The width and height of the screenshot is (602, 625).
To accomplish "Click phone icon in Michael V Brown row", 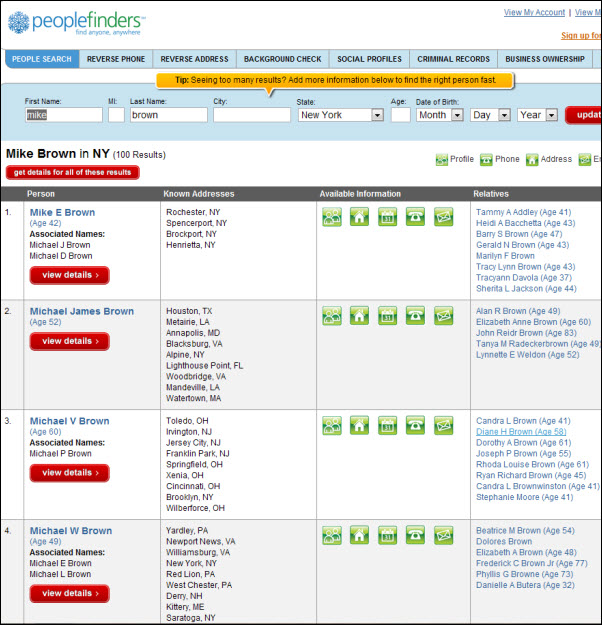I will tap(415, 425).
